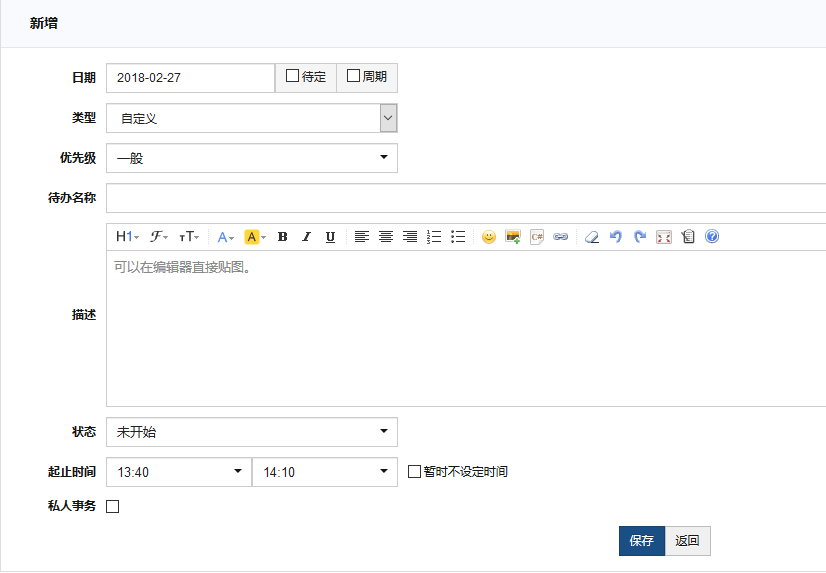This screenshot has width=826, height=573.
Task: Toggle bold formatting in editor toolbar
Action: 282,237
